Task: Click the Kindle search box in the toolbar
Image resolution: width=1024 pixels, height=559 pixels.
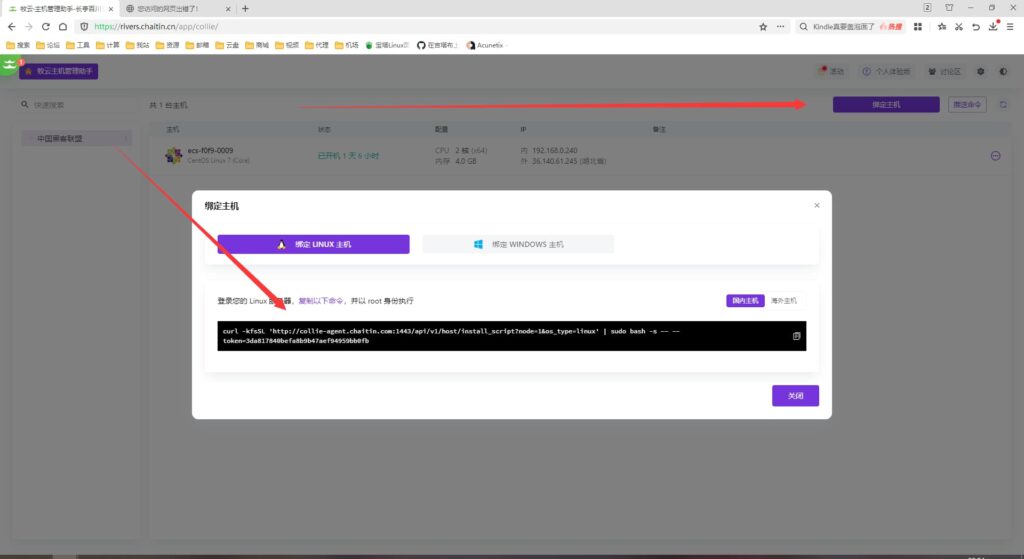Action: (850, 27)
